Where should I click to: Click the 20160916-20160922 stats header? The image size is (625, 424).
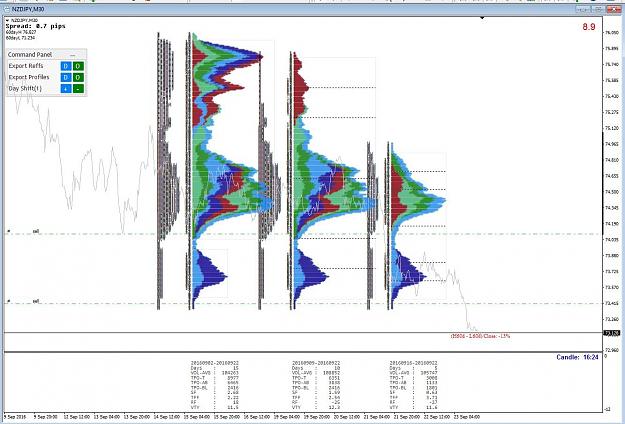(413, 363)
